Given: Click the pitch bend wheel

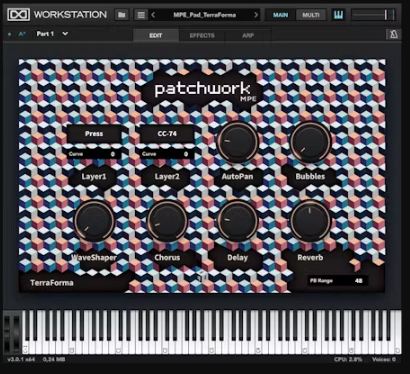Looking at the screenshot, I should pos(7,332).
